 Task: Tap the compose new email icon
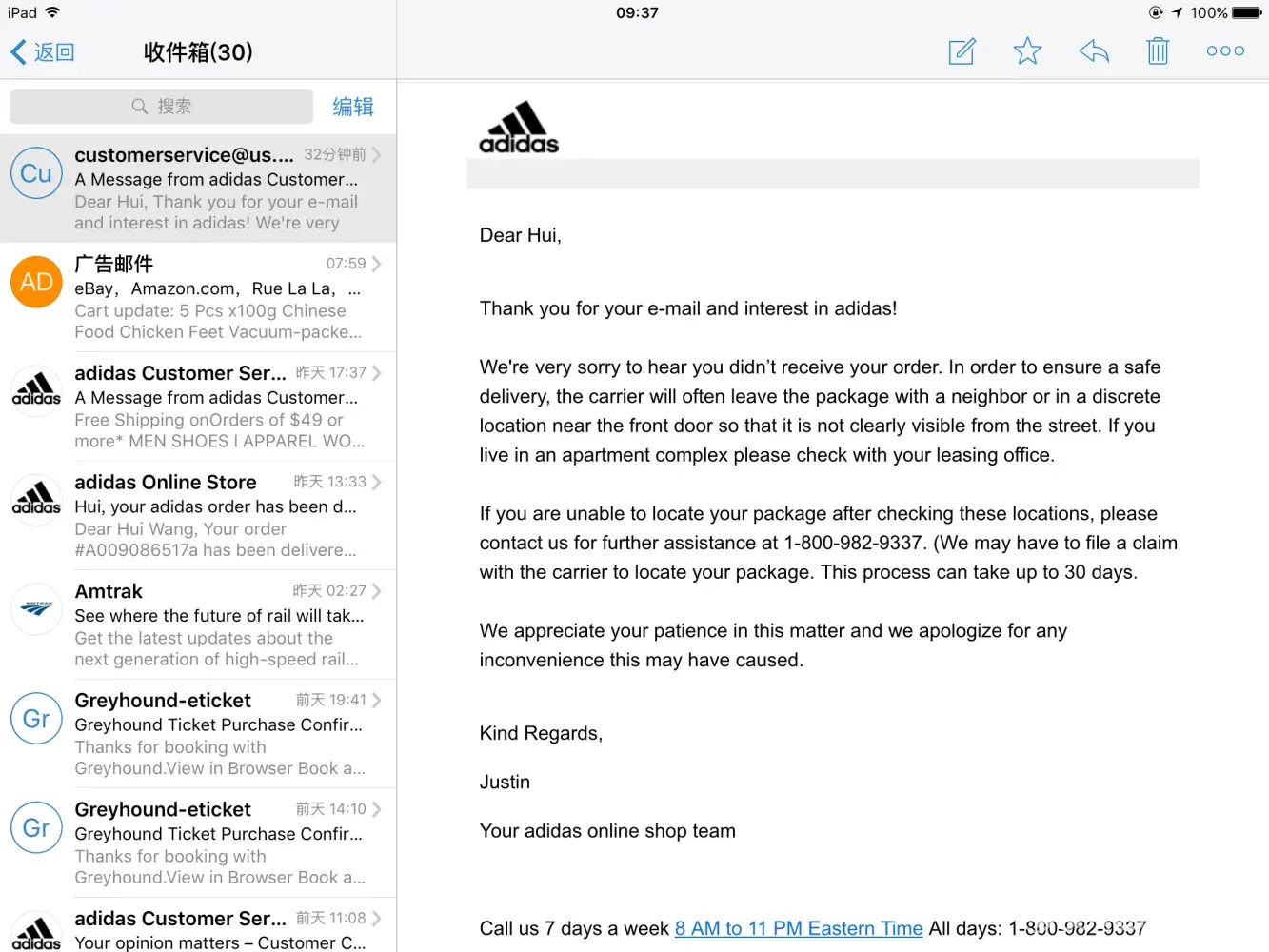[x=962, y=51]
